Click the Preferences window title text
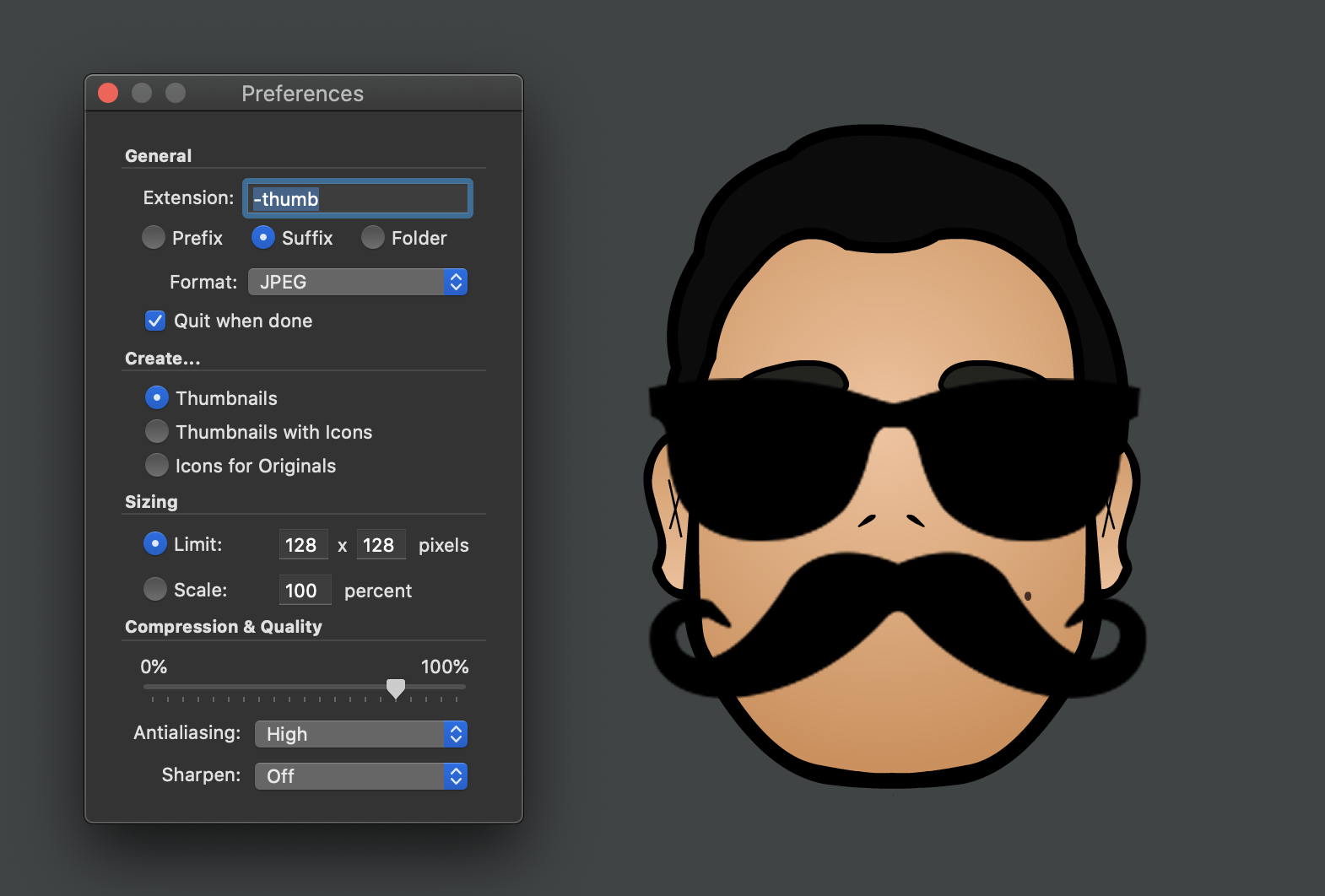This screenshot has width=1325, height=896. (x=302, y=94)
